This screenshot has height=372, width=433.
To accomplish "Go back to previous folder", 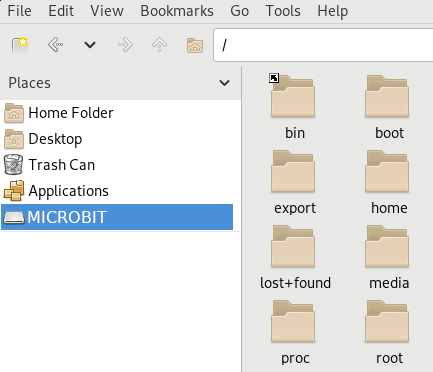I will [55, 45].
